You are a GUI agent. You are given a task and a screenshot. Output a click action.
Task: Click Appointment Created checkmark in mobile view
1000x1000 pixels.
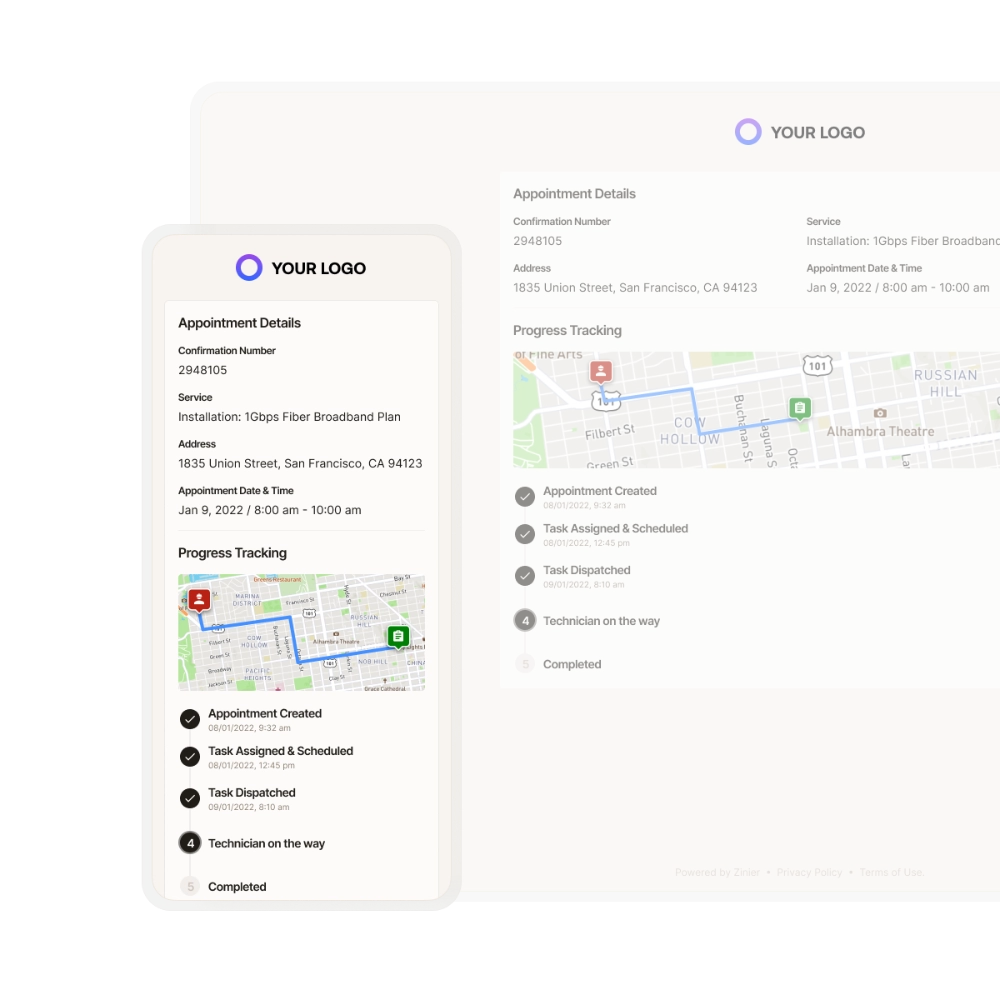189,719
